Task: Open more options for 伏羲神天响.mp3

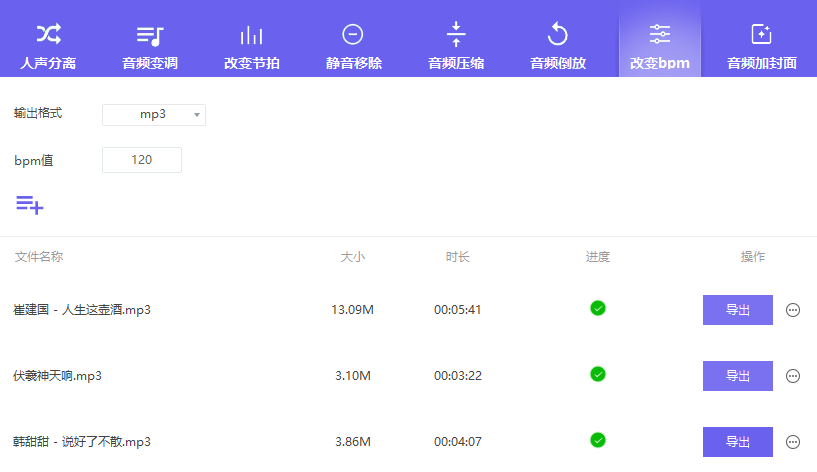Action: 793,376
